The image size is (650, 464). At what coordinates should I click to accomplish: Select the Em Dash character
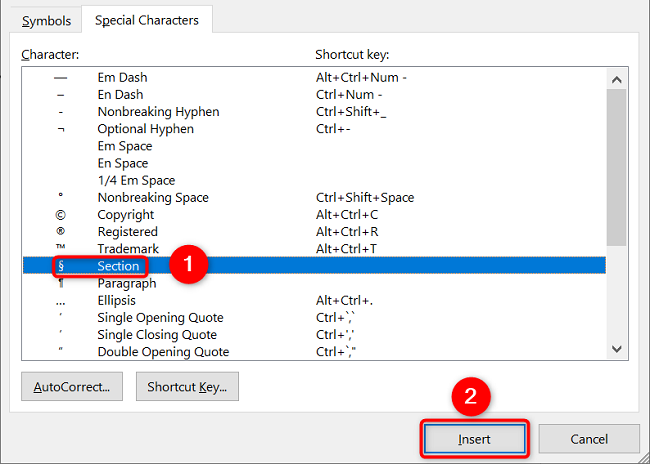pyautogui.click(x=124, y=78)
